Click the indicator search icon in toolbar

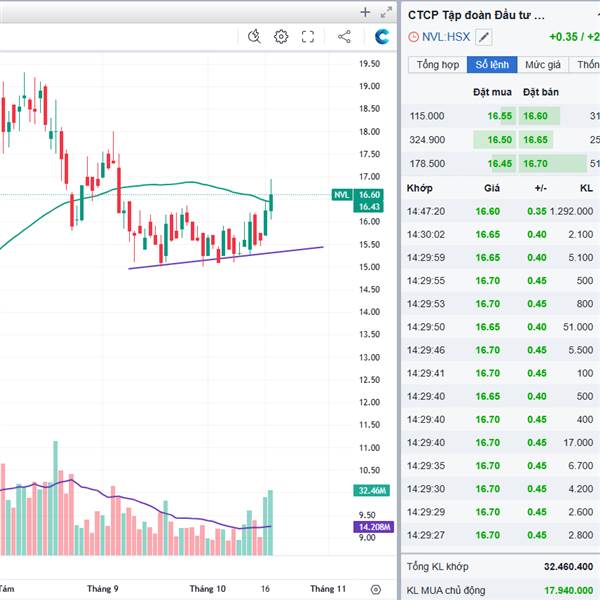[x=254, y=37]
